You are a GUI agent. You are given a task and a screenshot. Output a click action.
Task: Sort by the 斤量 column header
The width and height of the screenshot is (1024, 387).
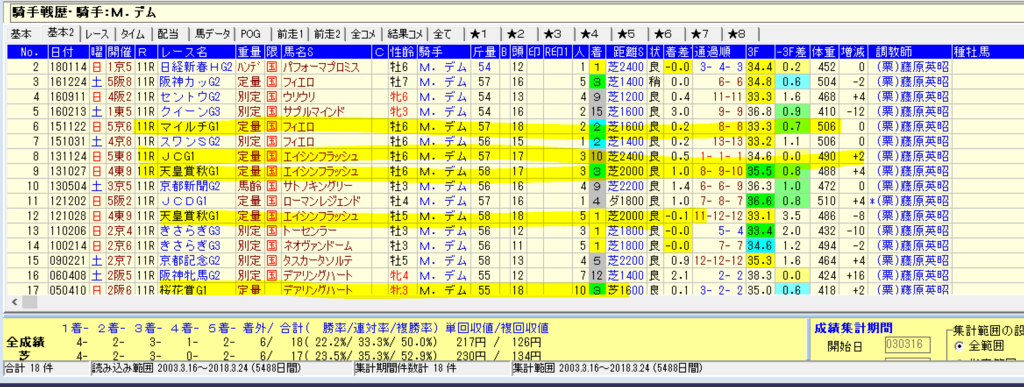pyautogui.click(x=484, y=52)
